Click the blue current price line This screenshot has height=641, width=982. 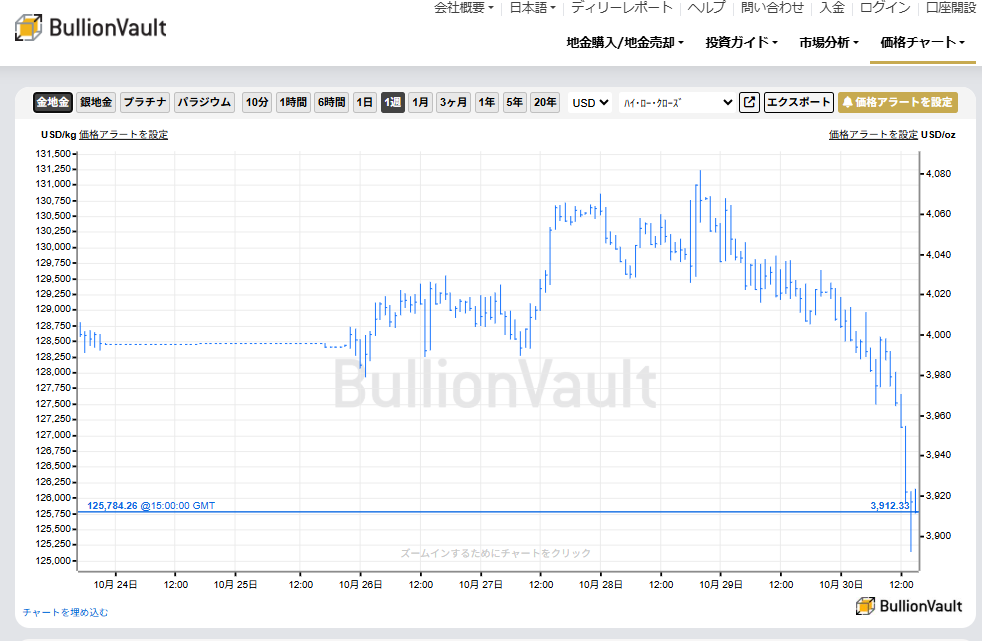coord(498,512)
